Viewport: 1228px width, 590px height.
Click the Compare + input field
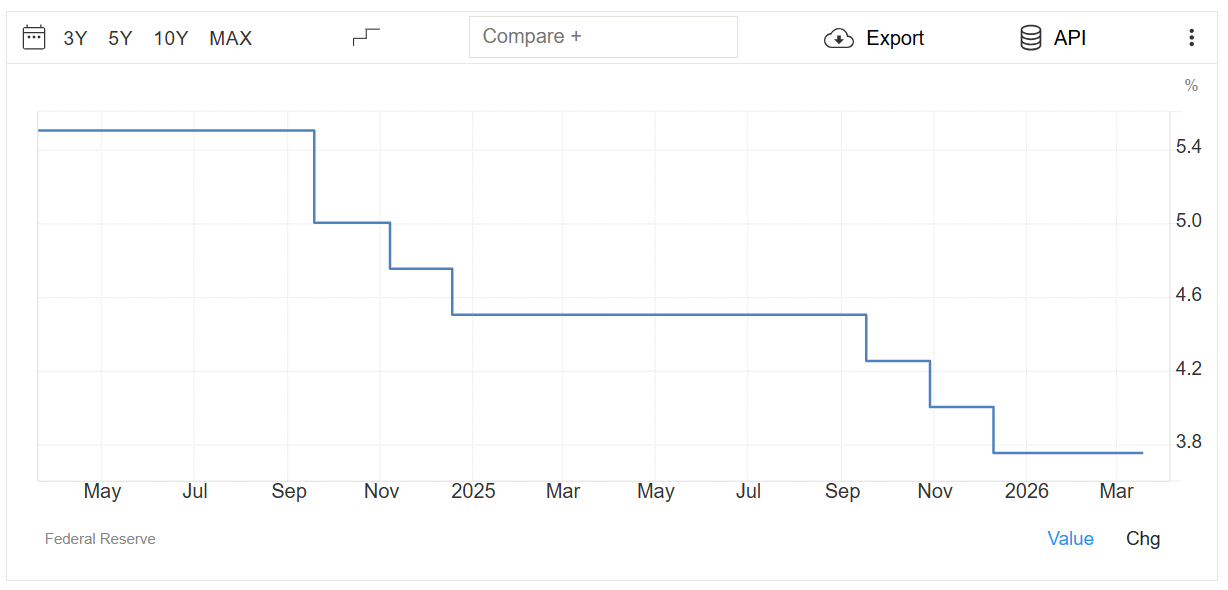603,37
